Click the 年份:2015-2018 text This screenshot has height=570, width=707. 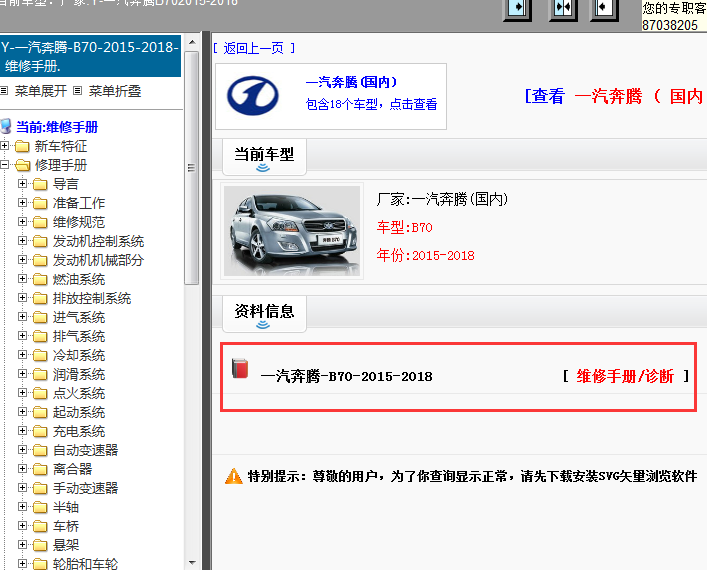426,255
